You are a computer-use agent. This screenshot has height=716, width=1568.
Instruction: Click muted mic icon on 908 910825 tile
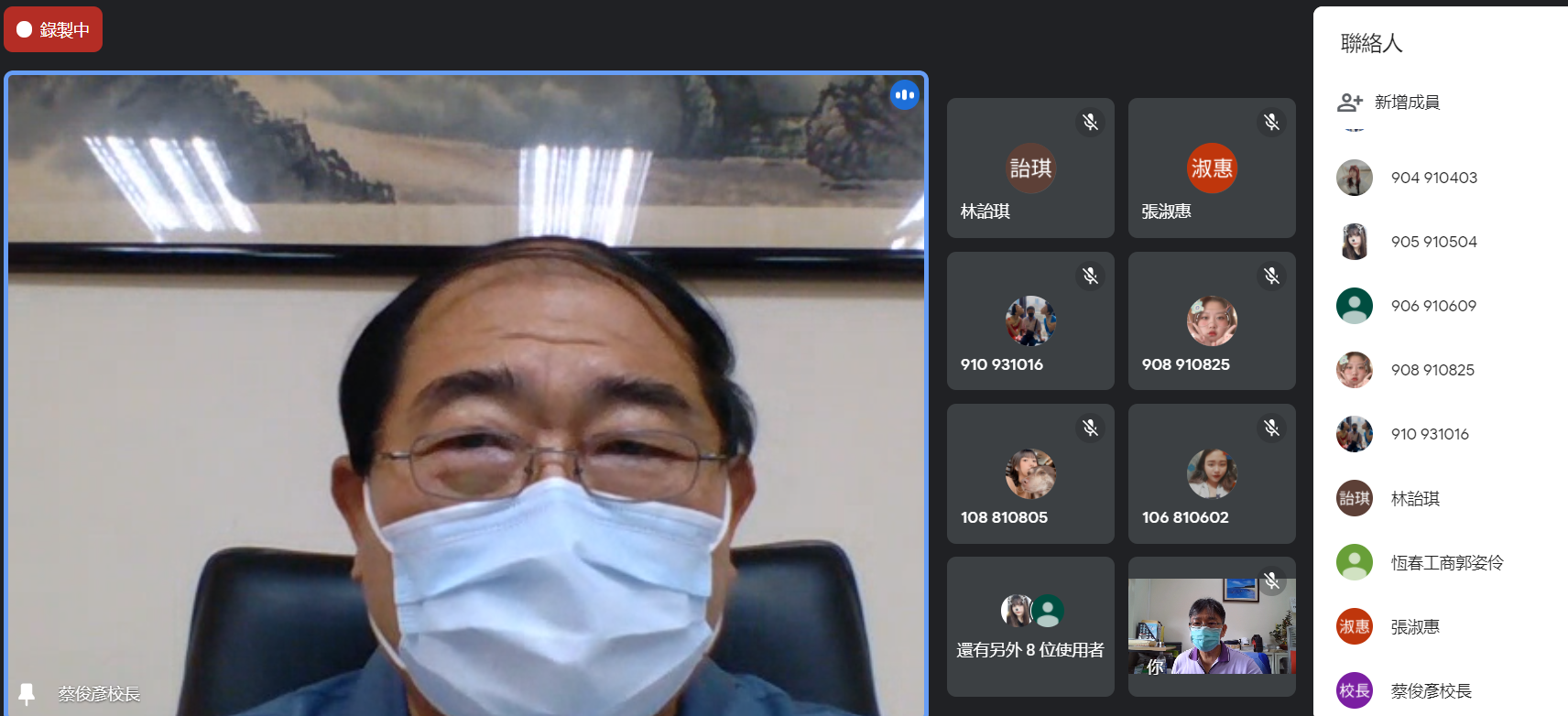pyautogui.click(x=1271, y=276)
